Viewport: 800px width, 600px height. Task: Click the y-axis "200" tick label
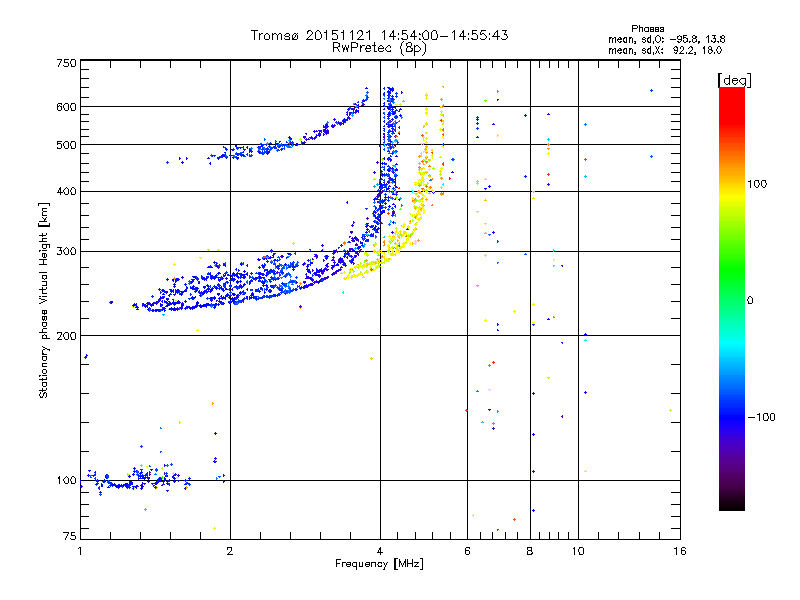click(66, 336)
